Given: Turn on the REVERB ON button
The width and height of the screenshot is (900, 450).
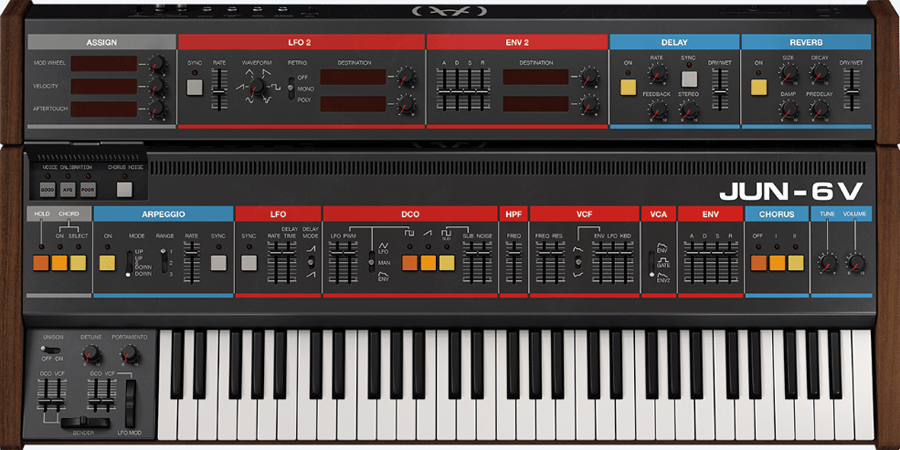Looking at the screenshot, I should 759,87.
